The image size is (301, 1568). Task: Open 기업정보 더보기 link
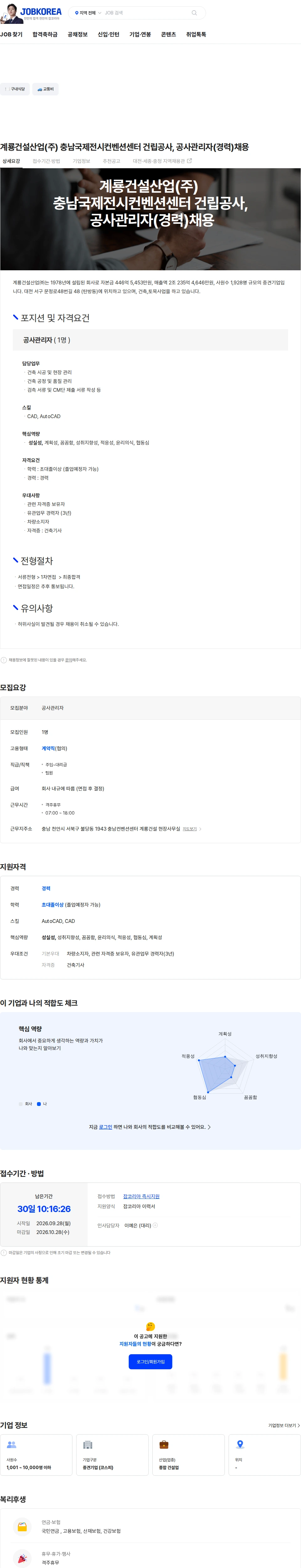tap(284, 1425)
